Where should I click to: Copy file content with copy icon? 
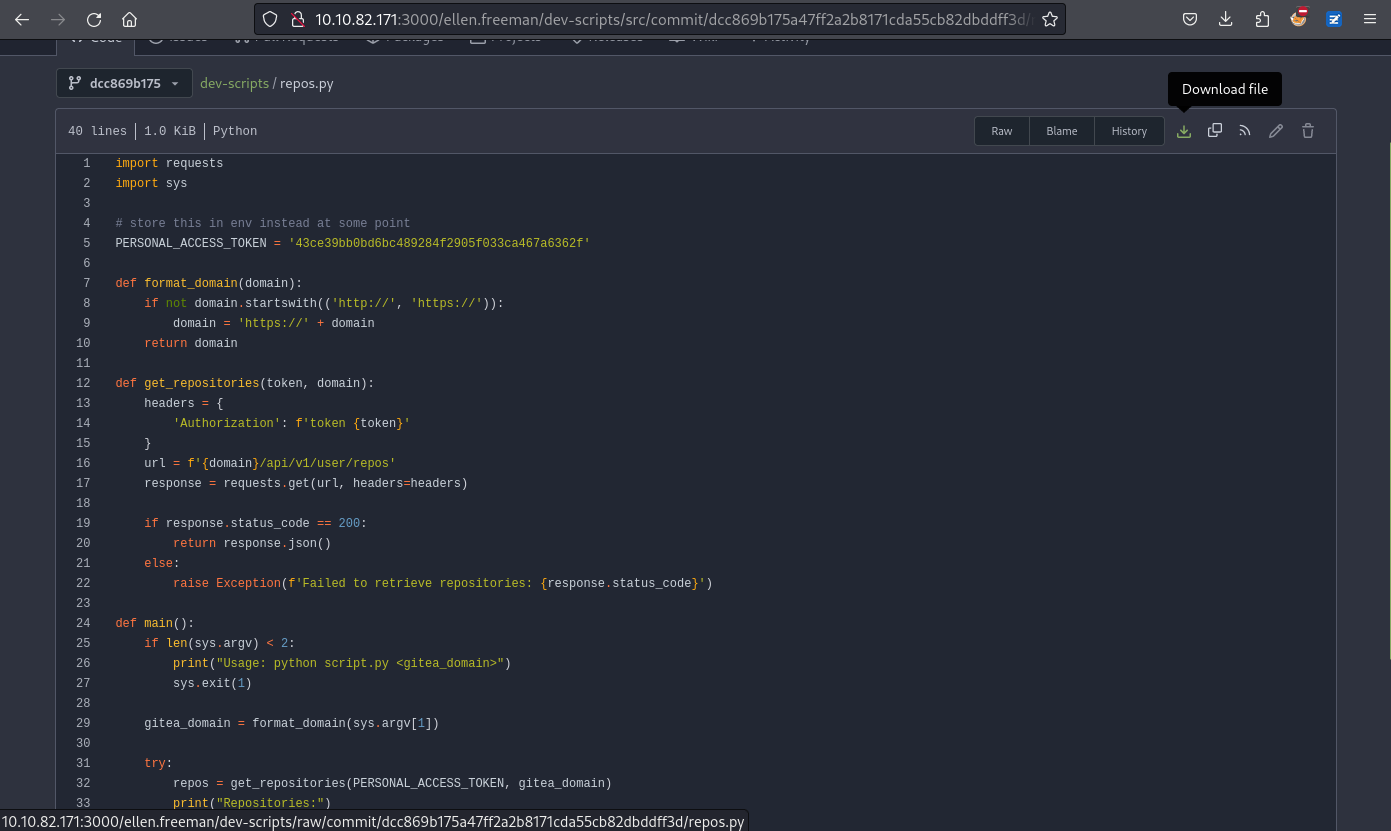(x=1215, y=131)
